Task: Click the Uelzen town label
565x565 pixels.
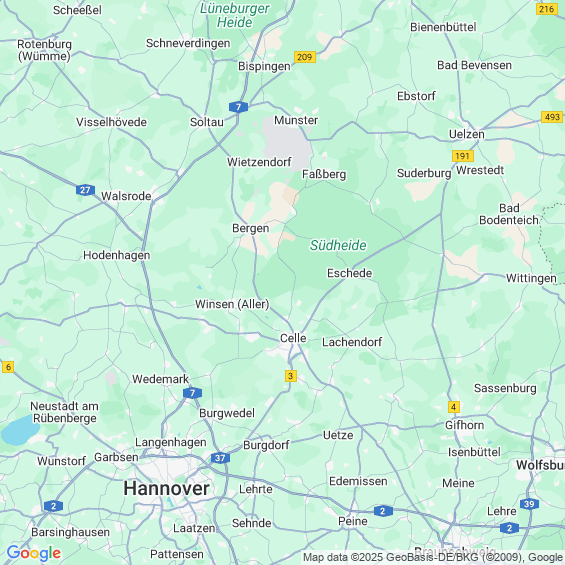Action: click(x=467, y=134)
